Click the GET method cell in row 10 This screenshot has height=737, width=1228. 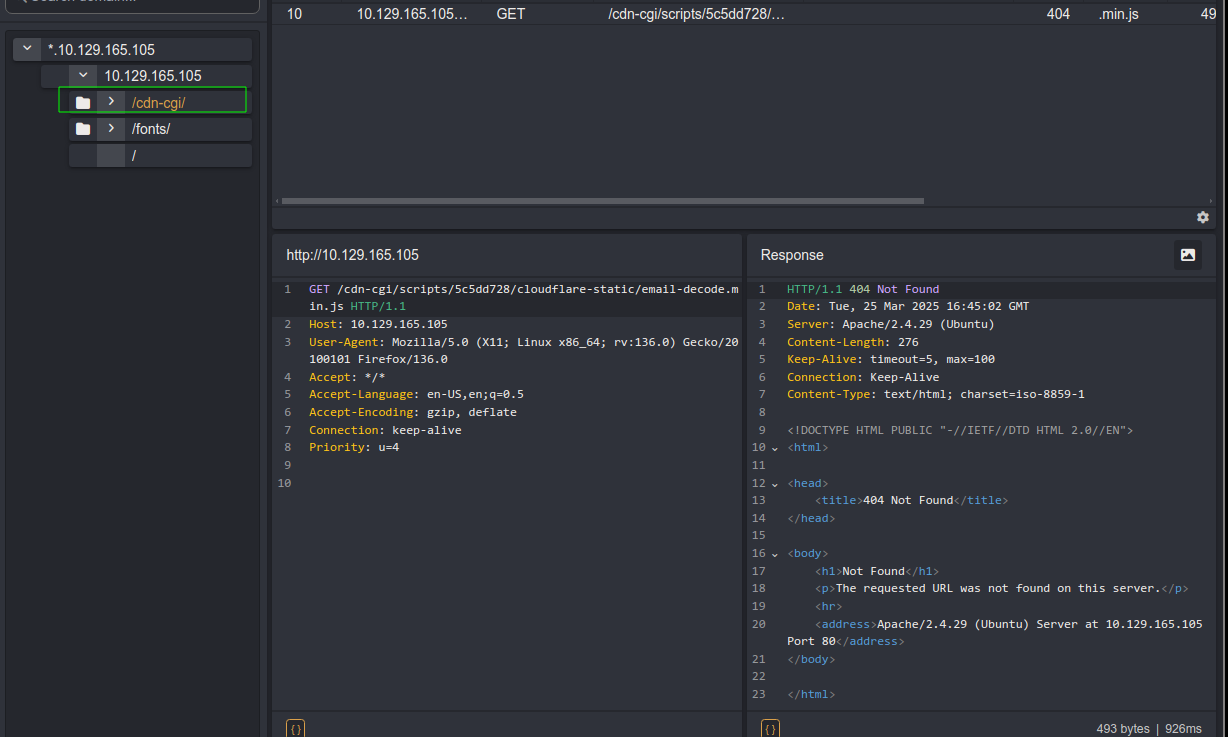(x=511, y=14)
